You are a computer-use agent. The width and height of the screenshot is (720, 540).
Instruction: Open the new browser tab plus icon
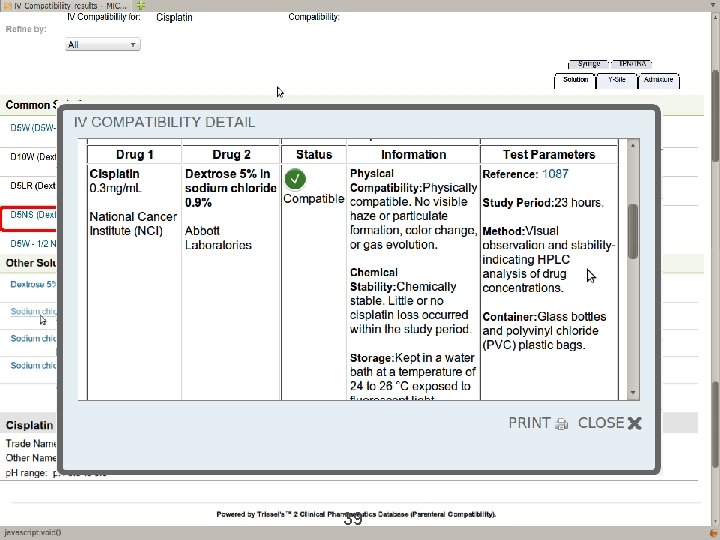point(141,6)
